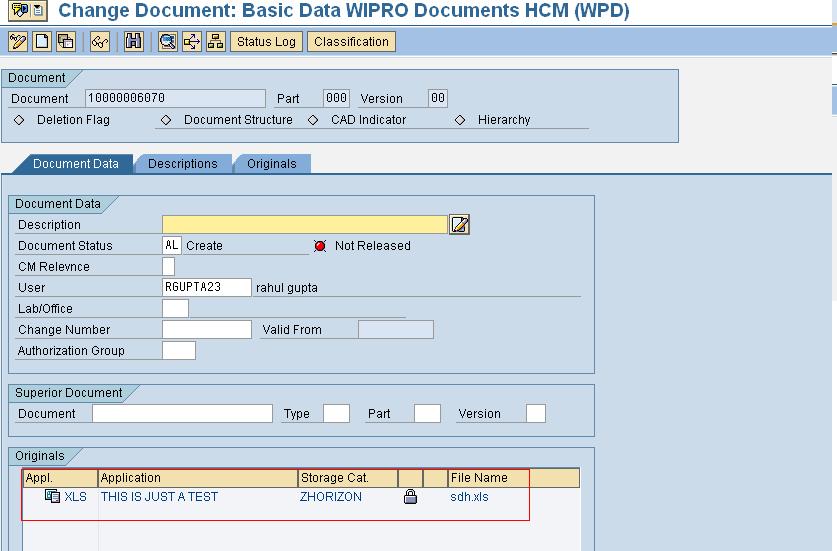Screen dimensions: 837x551
Task: Click the sdh.xls file name
Action: [469, 497]
